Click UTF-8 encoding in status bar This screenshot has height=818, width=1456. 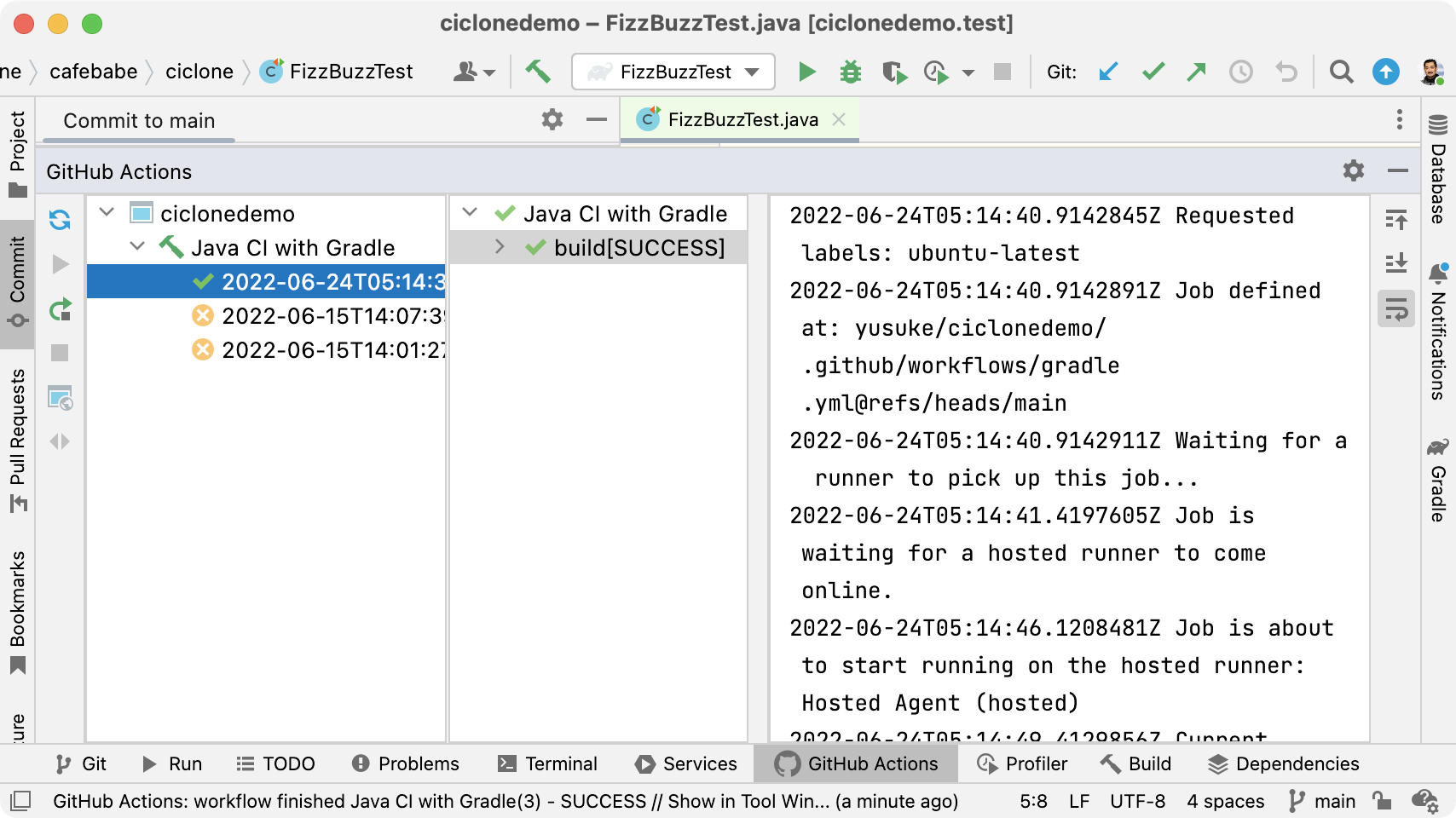tap(1137, 801)
